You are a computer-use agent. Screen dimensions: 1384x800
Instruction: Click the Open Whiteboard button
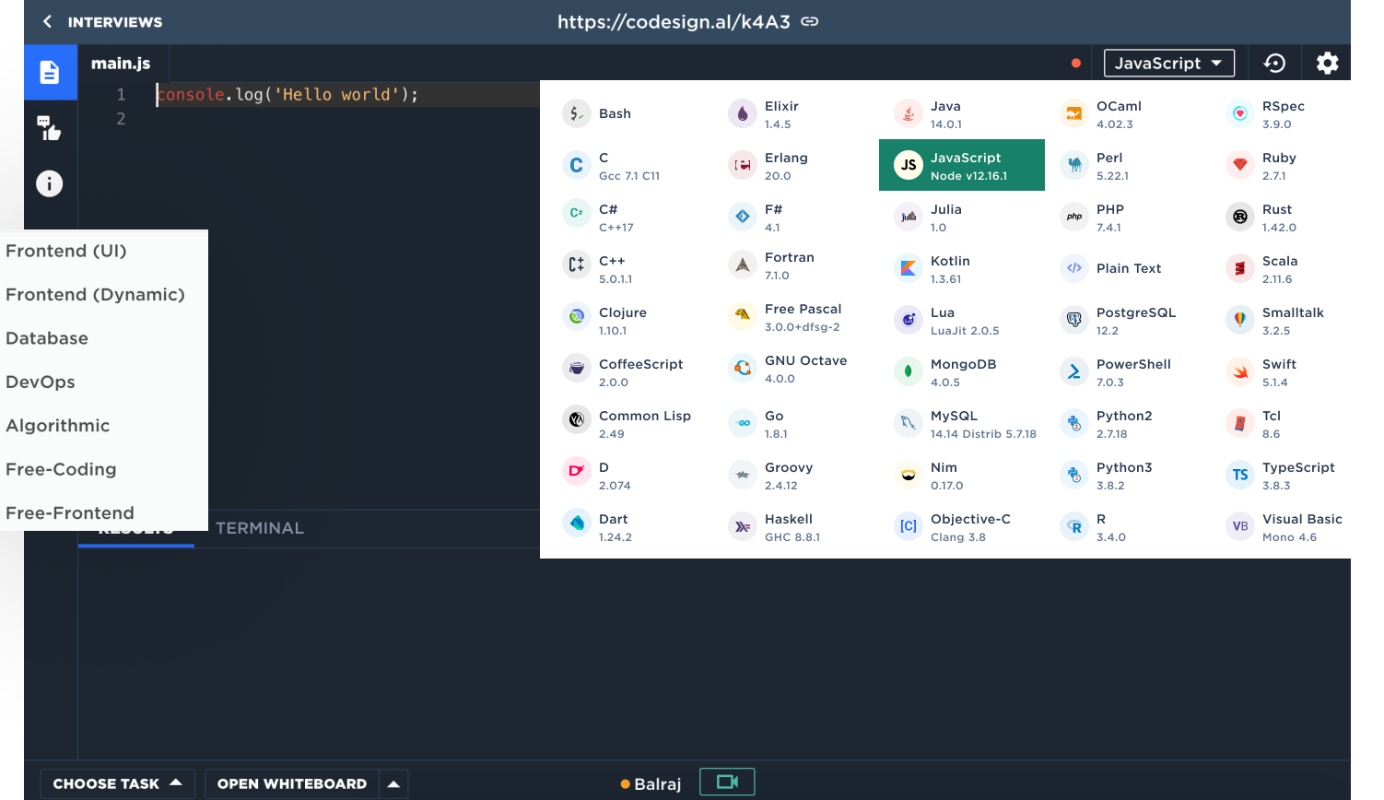292,784
